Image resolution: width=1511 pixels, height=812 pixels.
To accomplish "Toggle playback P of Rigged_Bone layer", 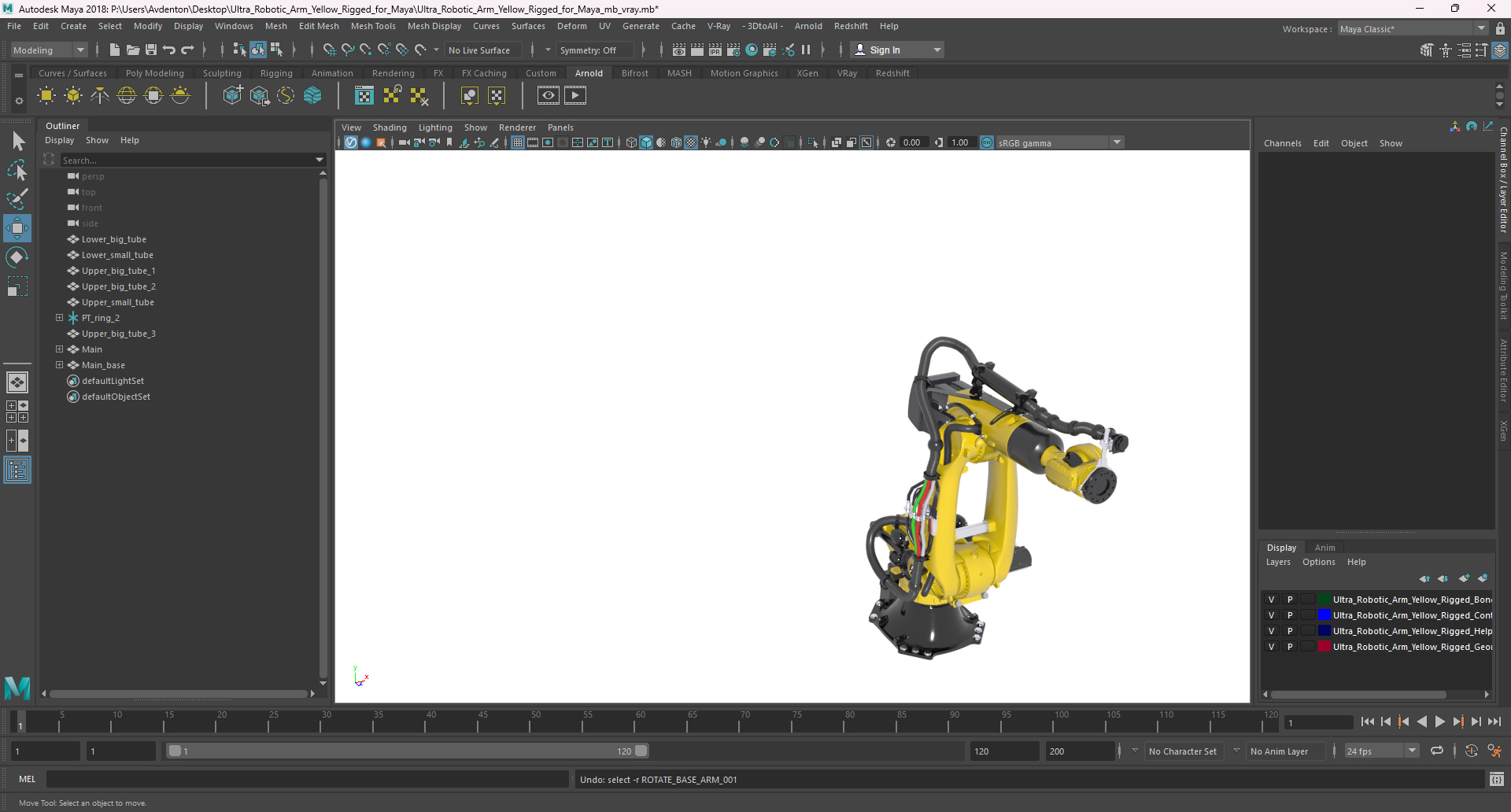I will (1290, 600).
